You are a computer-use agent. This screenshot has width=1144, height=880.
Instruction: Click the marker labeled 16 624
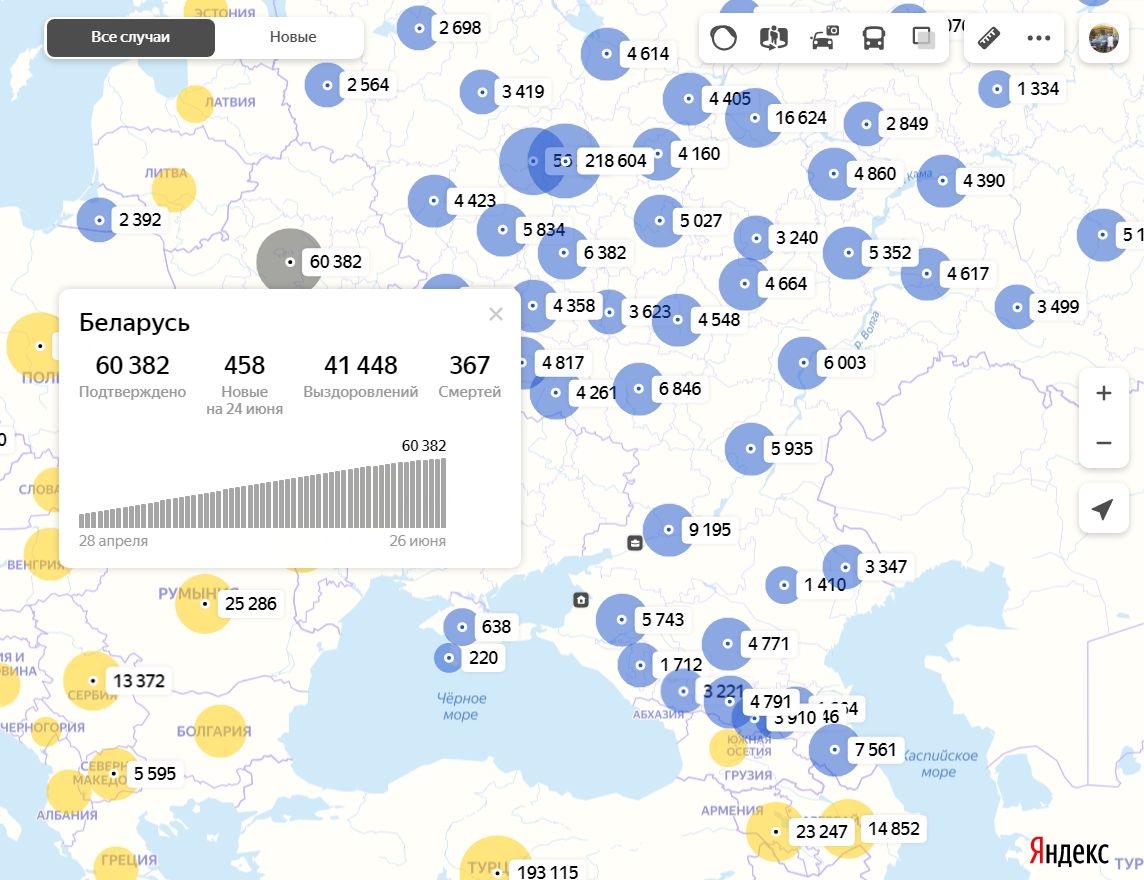point(754,118)
